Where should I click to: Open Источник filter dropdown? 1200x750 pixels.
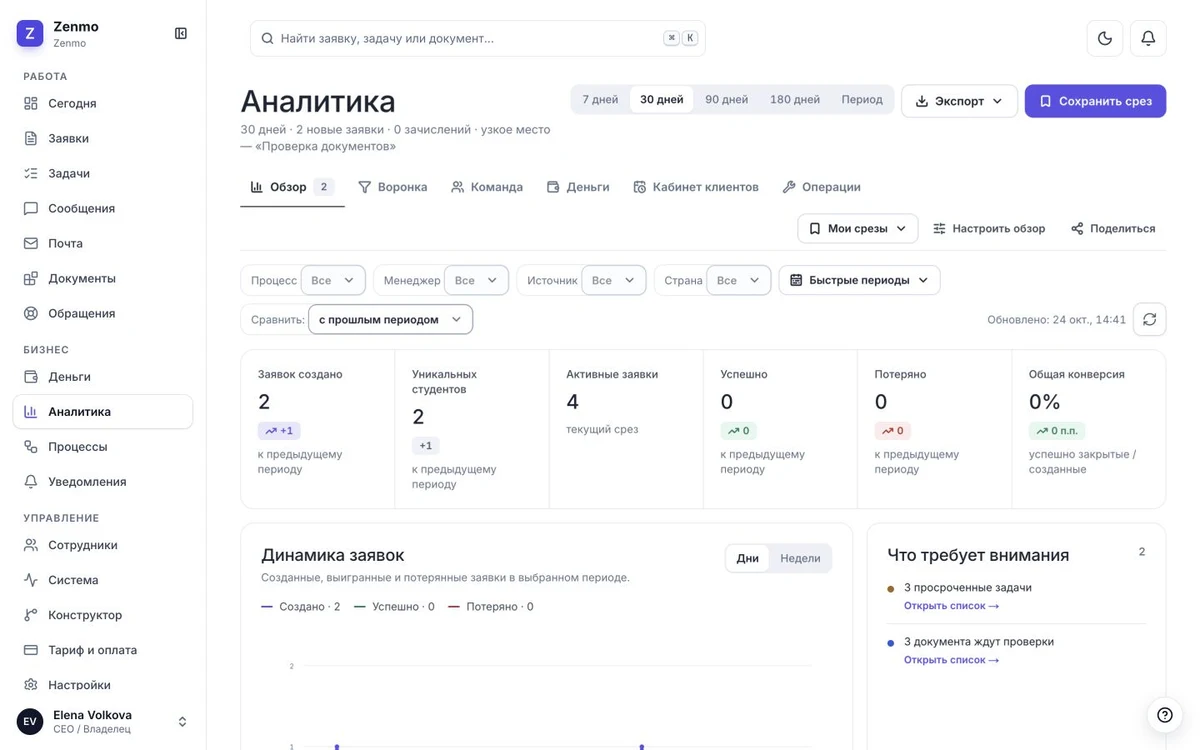pyautogui.click(x=613, y=280)
